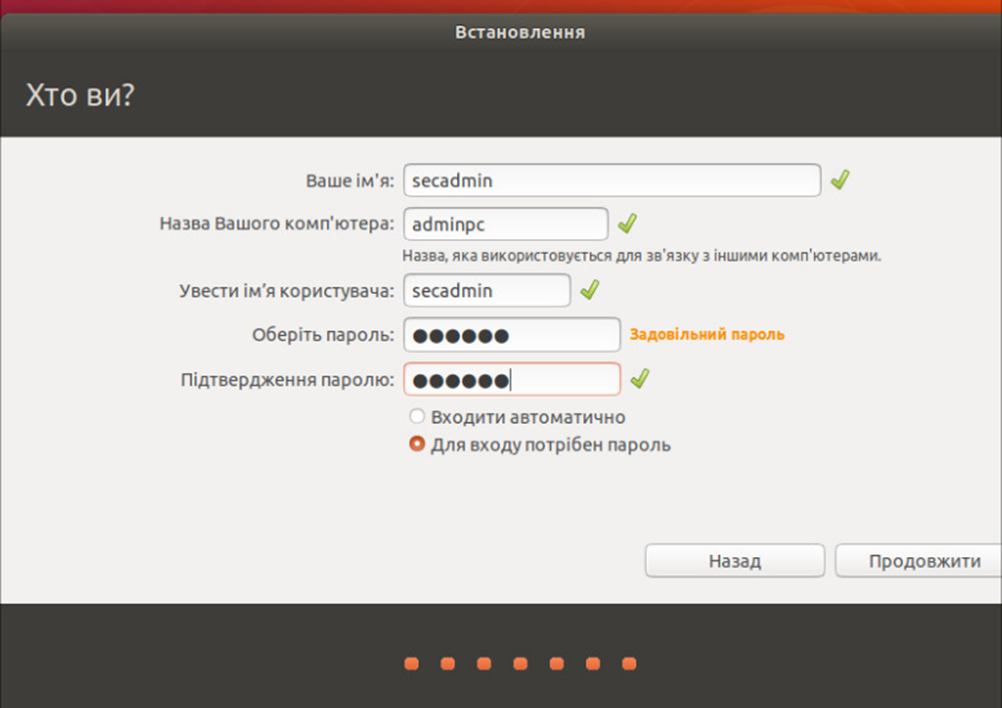Viewport: 1002px width, 708px height.
Task: Click the 'Задовільний пароль' strength indicator
Action: [x=707, y=335]
